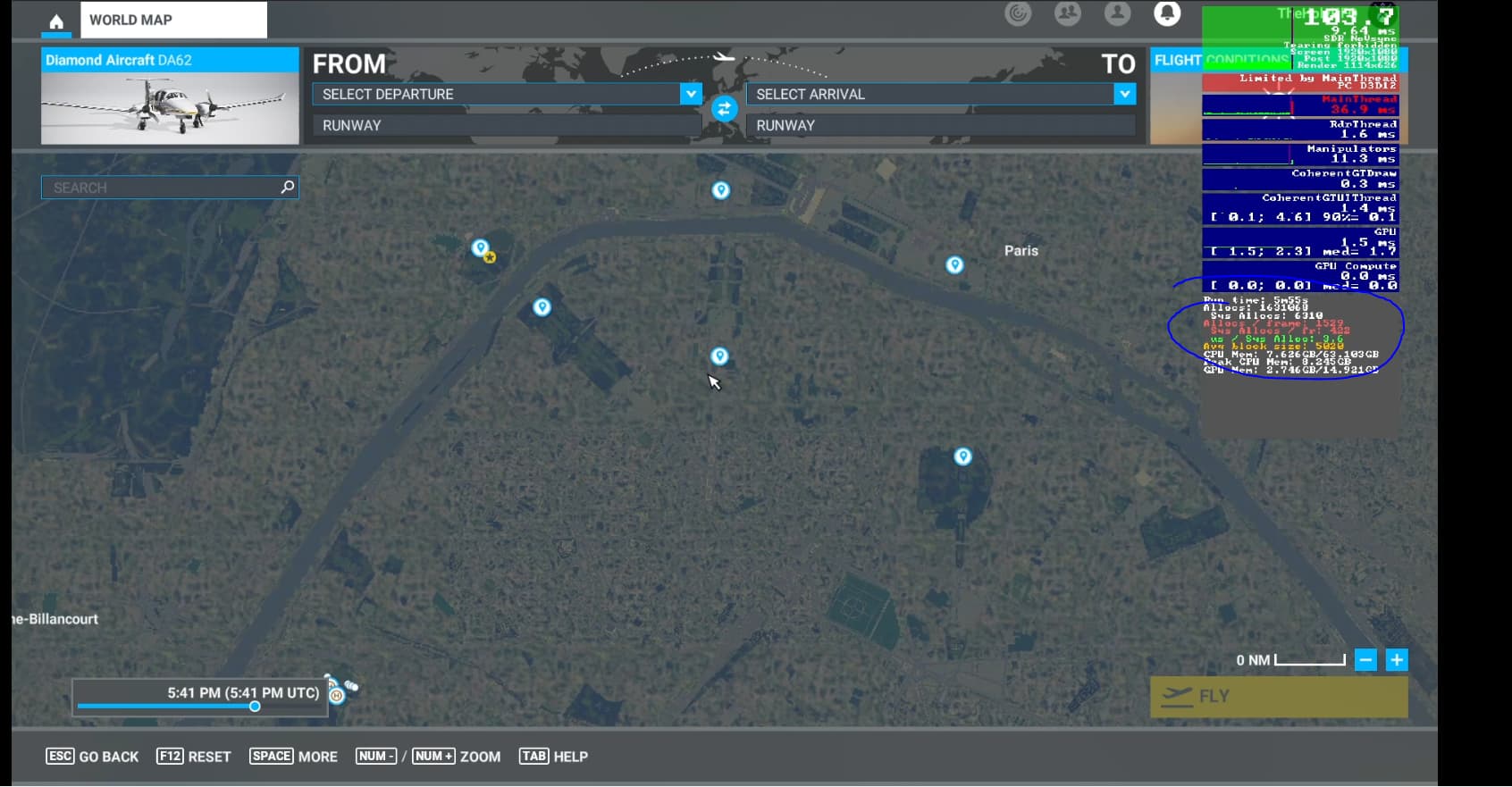Open the departure Runway selector
The height and width of the screenshot is (787, 1512).
507,125
